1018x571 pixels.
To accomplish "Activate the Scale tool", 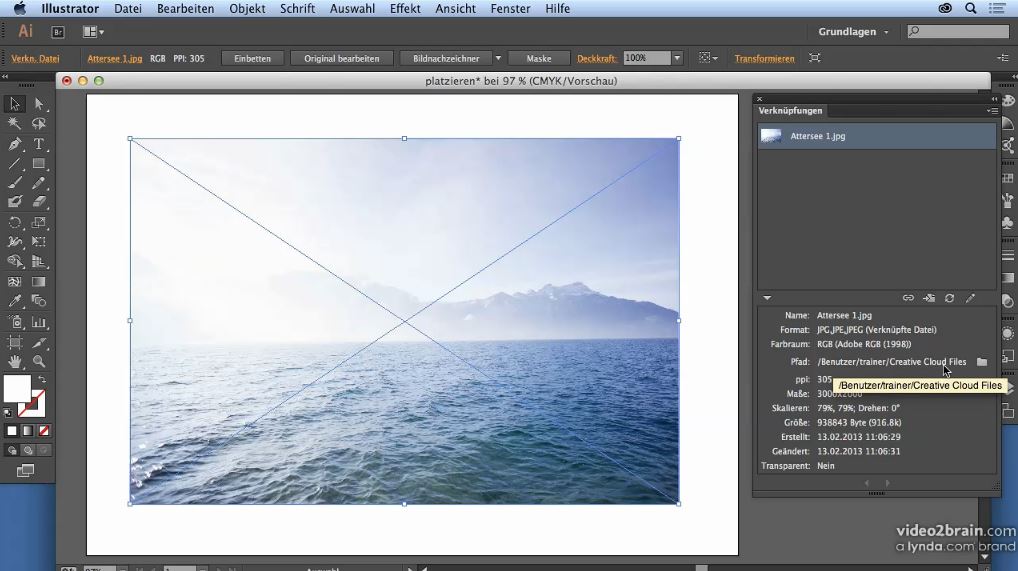I will tap(39, 223).
